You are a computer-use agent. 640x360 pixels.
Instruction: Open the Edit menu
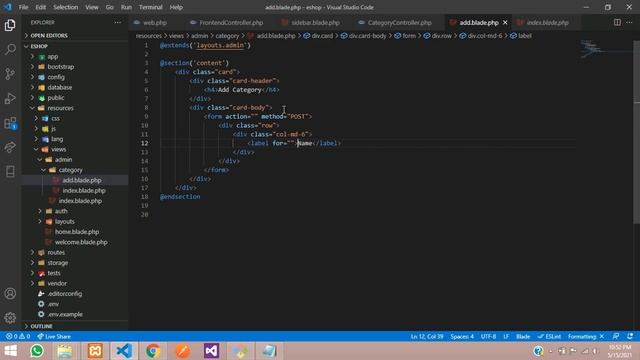40,7
